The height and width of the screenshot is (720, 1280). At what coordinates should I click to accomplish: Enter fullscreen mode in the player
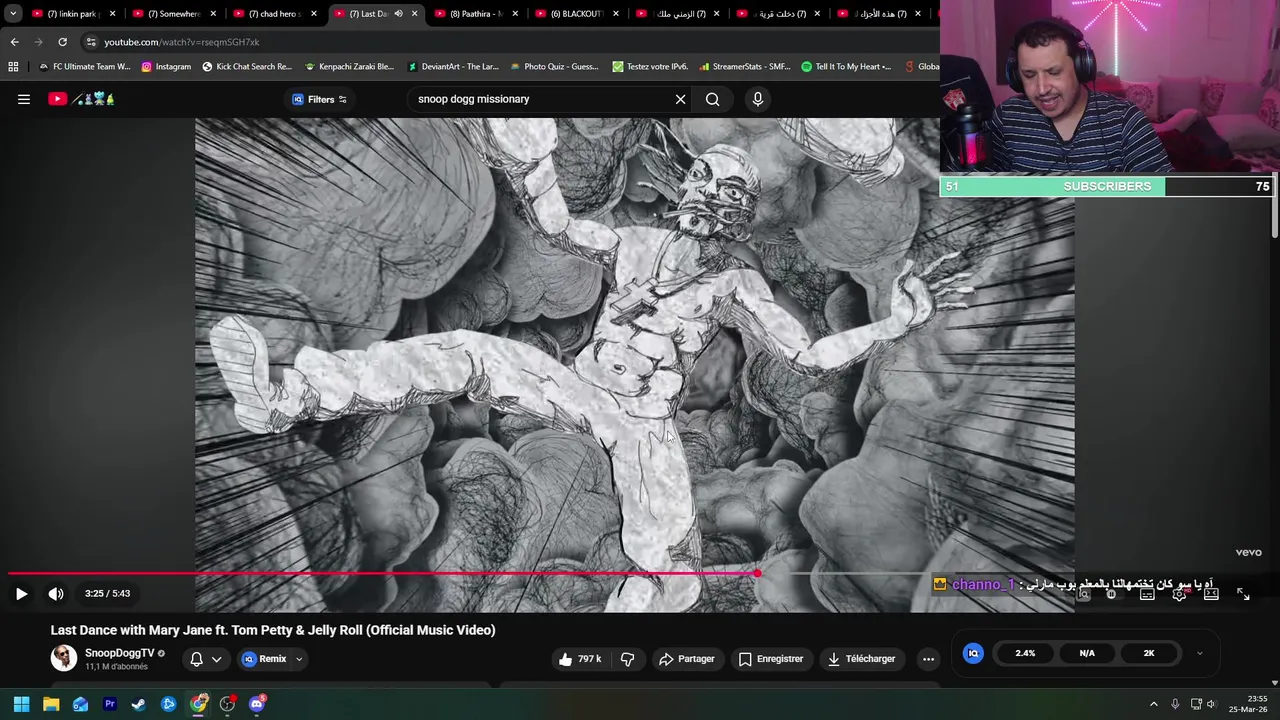pyautogui.click(x=1243, y=594)
